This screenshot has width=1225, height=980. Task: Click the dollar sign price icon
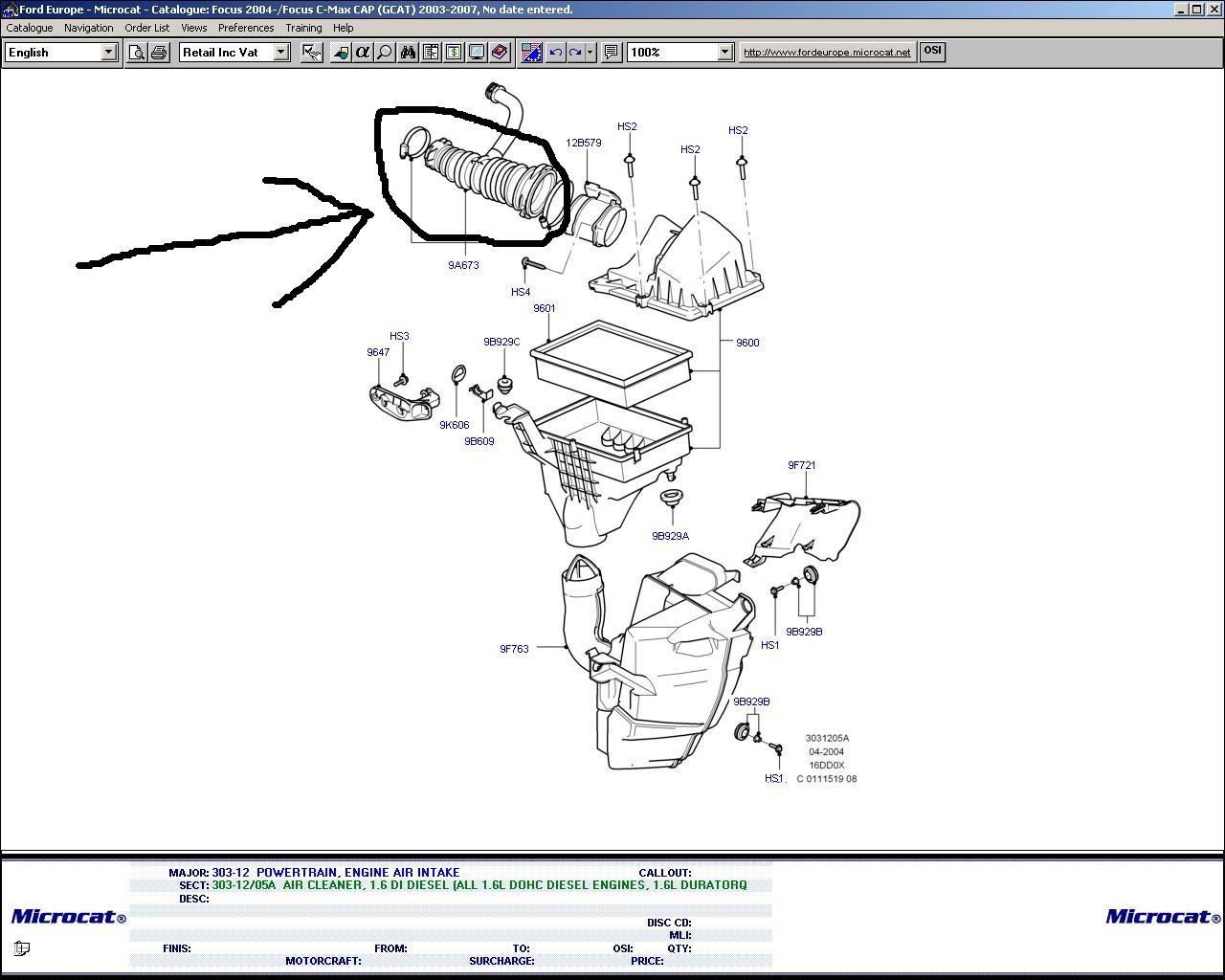coord(454,53)
